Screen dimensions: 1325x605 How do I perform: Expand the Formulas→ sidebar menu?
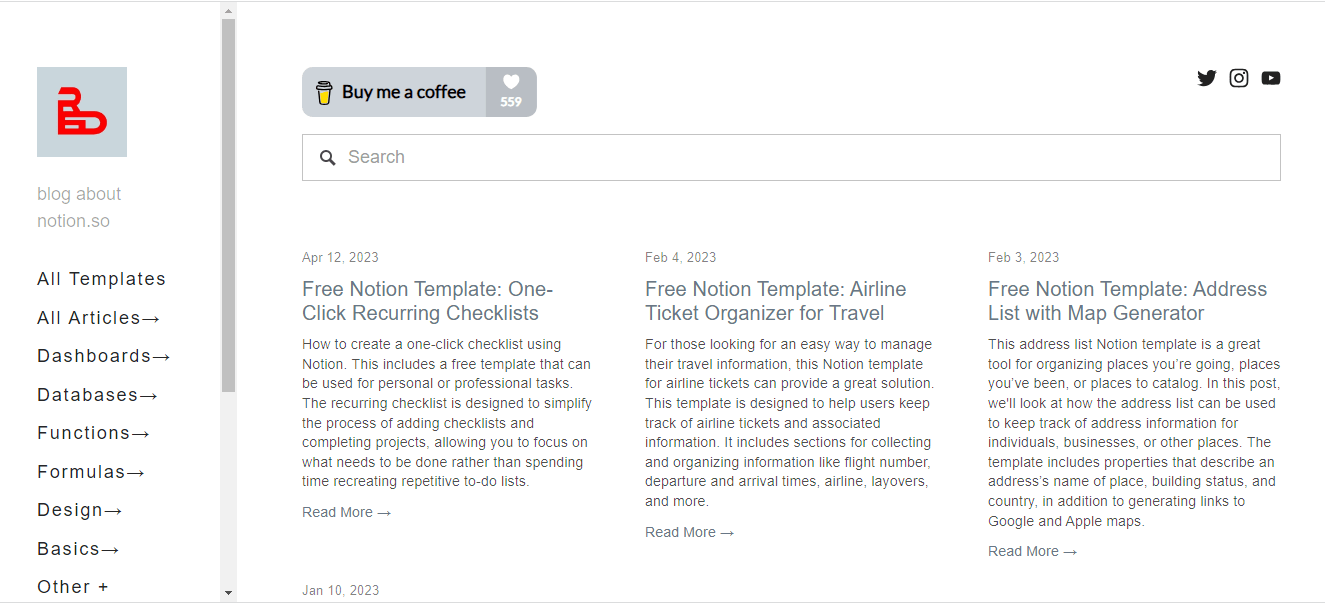click(91, 472)
